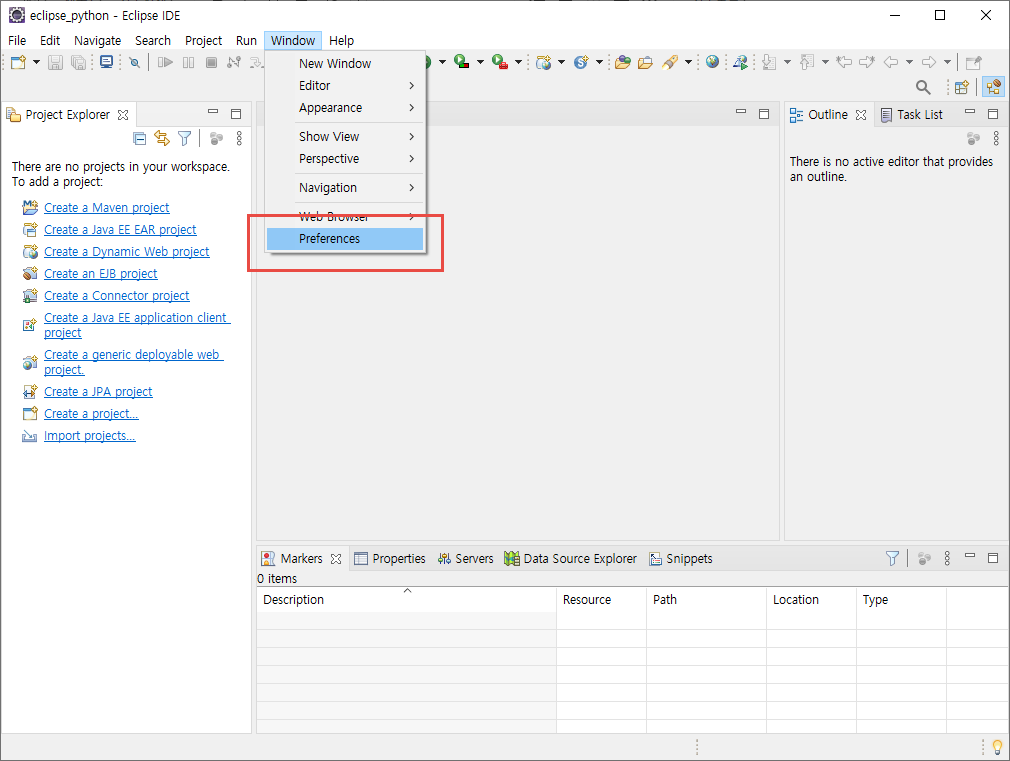This screenshot has width=1010, height=761.
Task: Click the magnifier Quick Access search icon
Action: pyautogui.click(x=923, y=87)
